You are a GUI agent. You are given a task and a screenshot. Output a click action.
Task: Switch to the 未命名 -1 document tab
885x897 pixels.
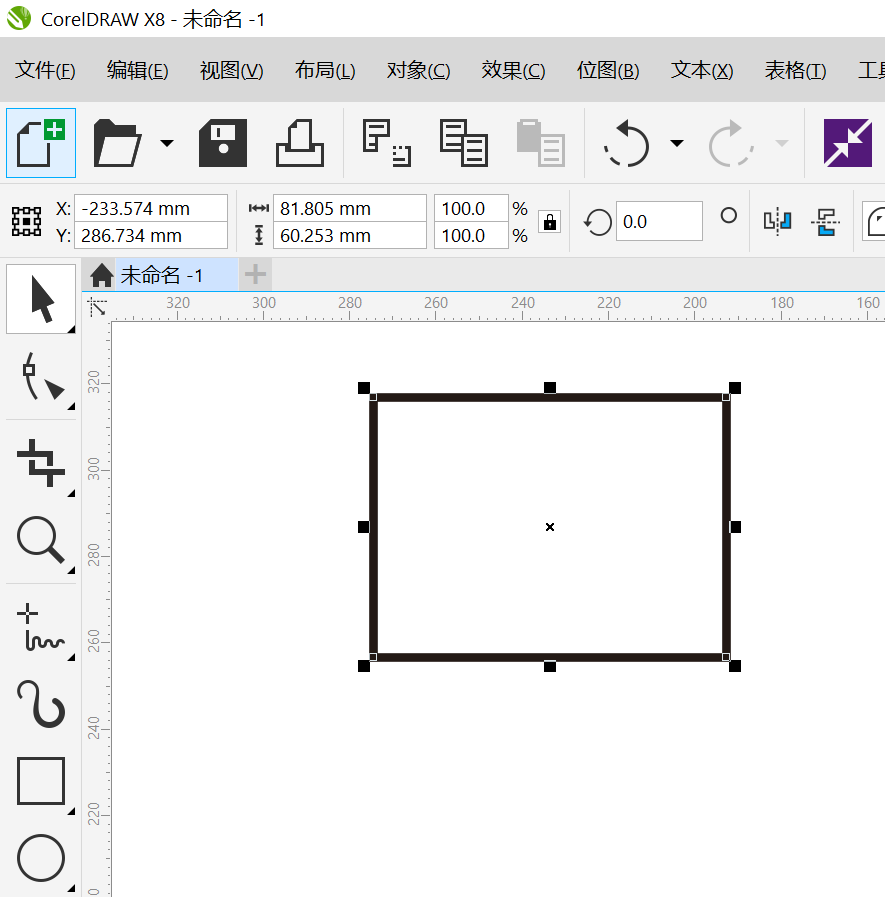click(161, 275)
